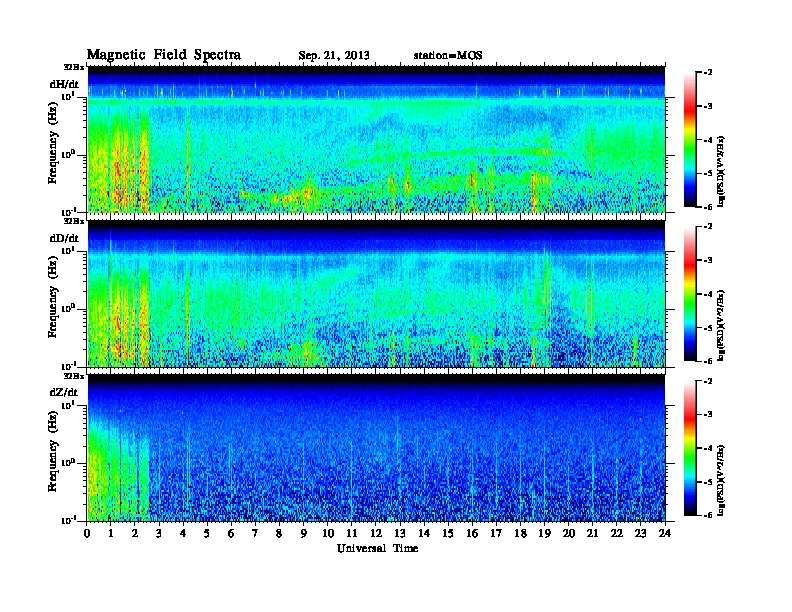Viewport: 792px width, 612px height.
Task: Click the dD/dt spectrogram plot area
Action: [376, 293]
